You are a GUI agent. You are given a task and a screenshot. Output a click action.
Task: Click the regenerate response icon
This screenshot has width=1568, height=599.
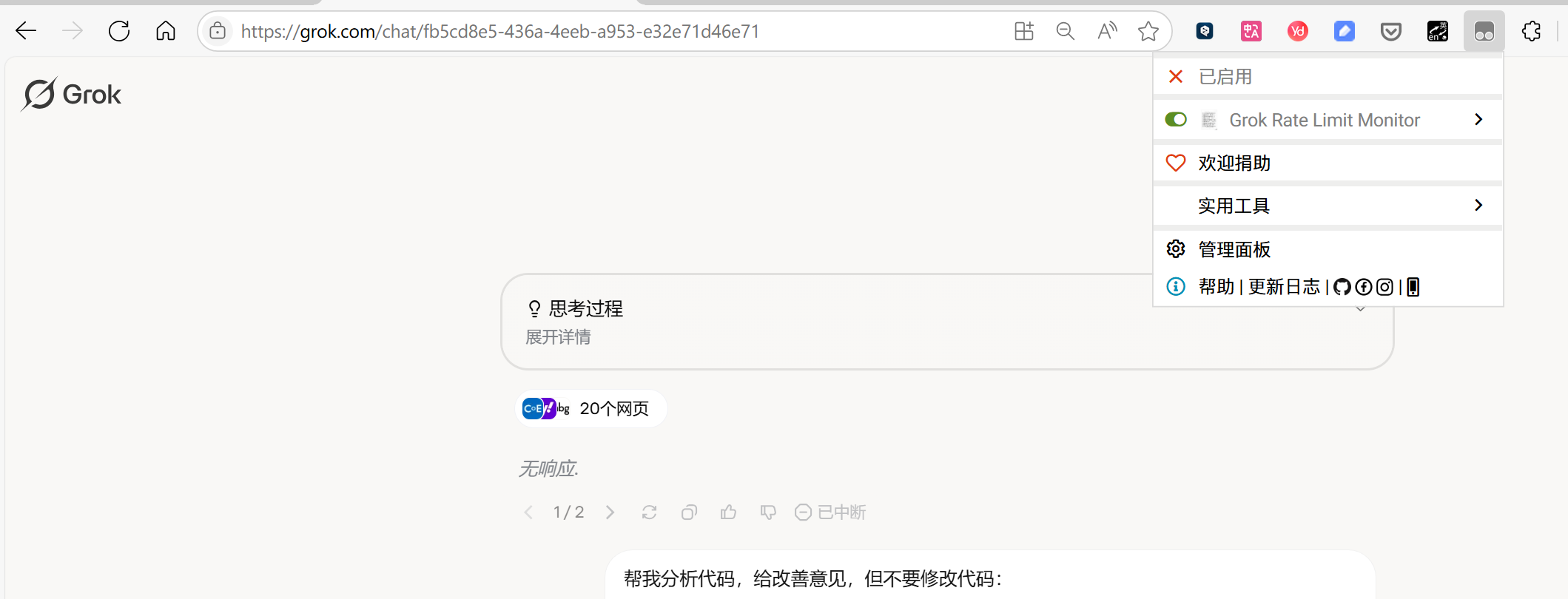pos(649,512)
